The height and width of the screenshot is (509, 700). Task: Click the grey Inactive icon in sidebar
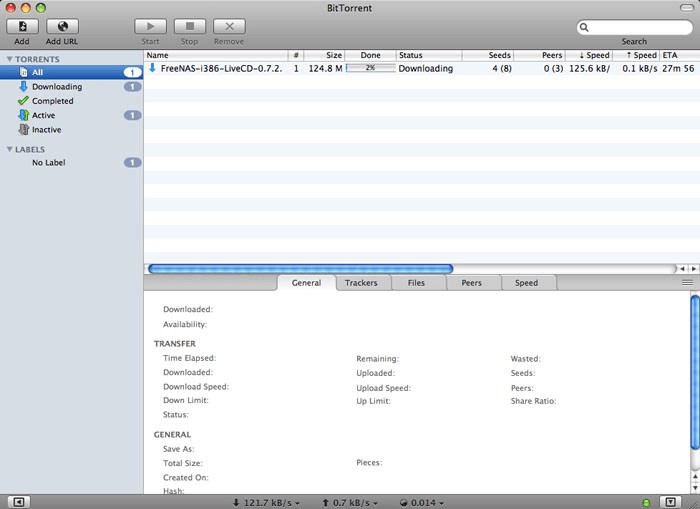tap(24, 129)
